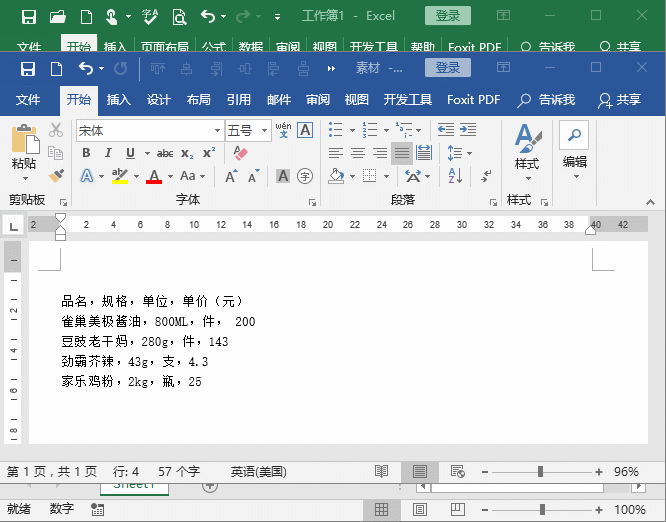Click Undo in the Word quick access toolbar
Viewport: 666px width, 522px height.
click(86, 68)
